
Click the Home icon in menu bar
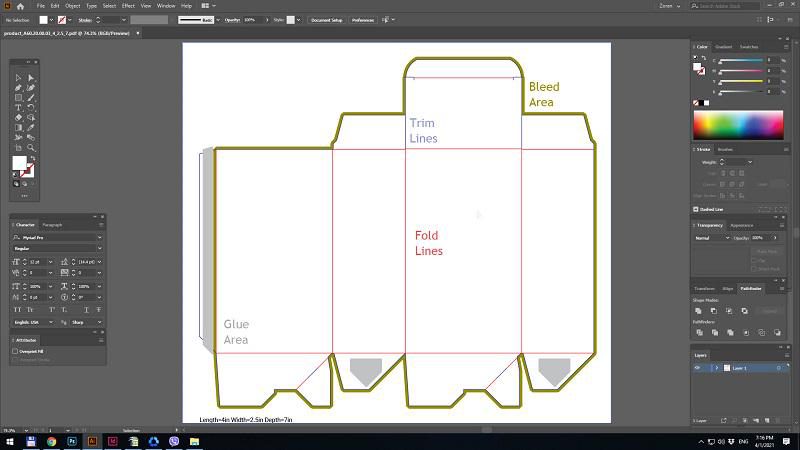[20, 6]
